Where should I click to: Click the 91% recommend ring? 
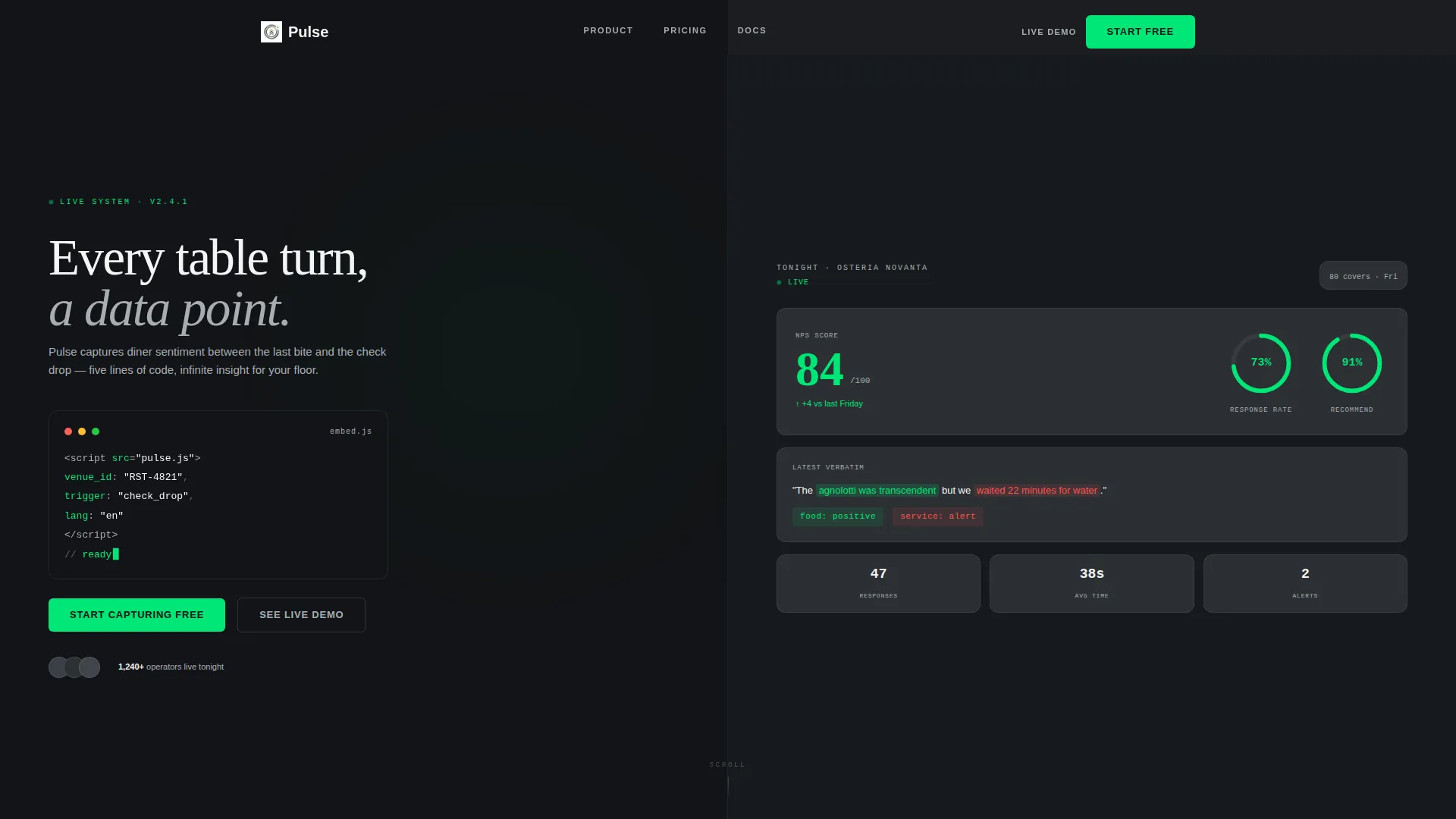pos(1351,363)
